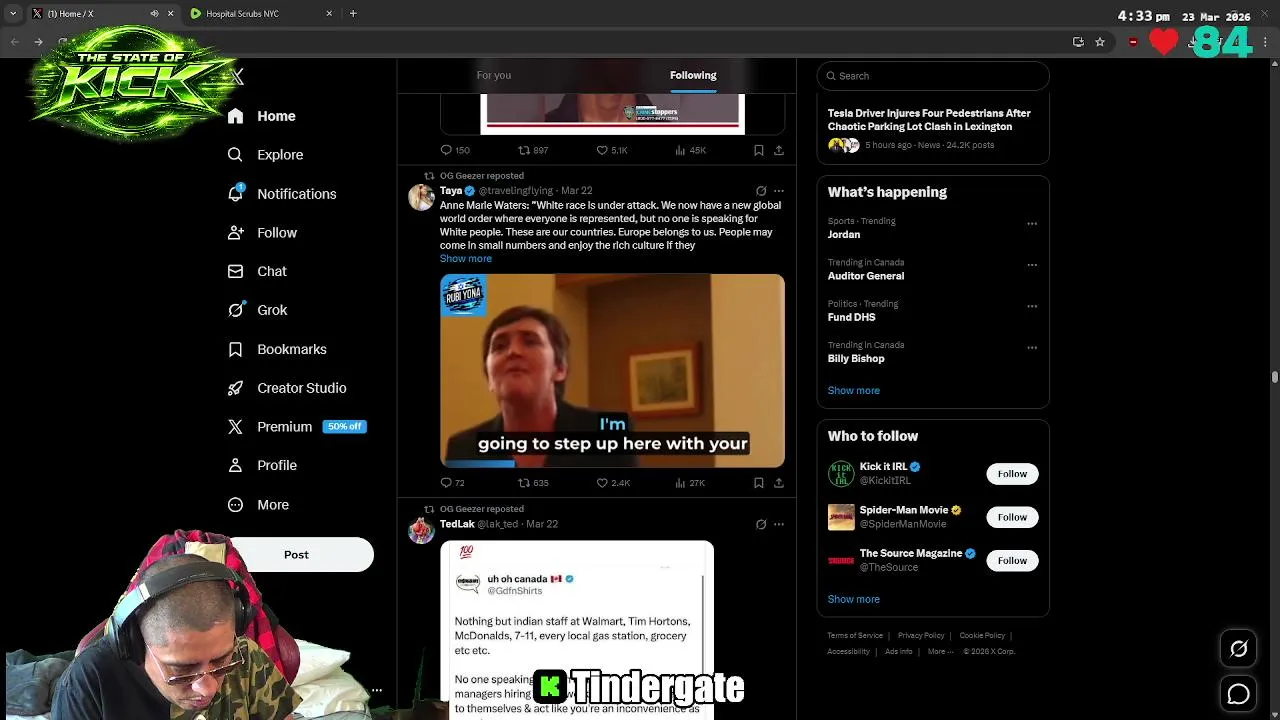Open more options on Taya's post

pos(779,191)
